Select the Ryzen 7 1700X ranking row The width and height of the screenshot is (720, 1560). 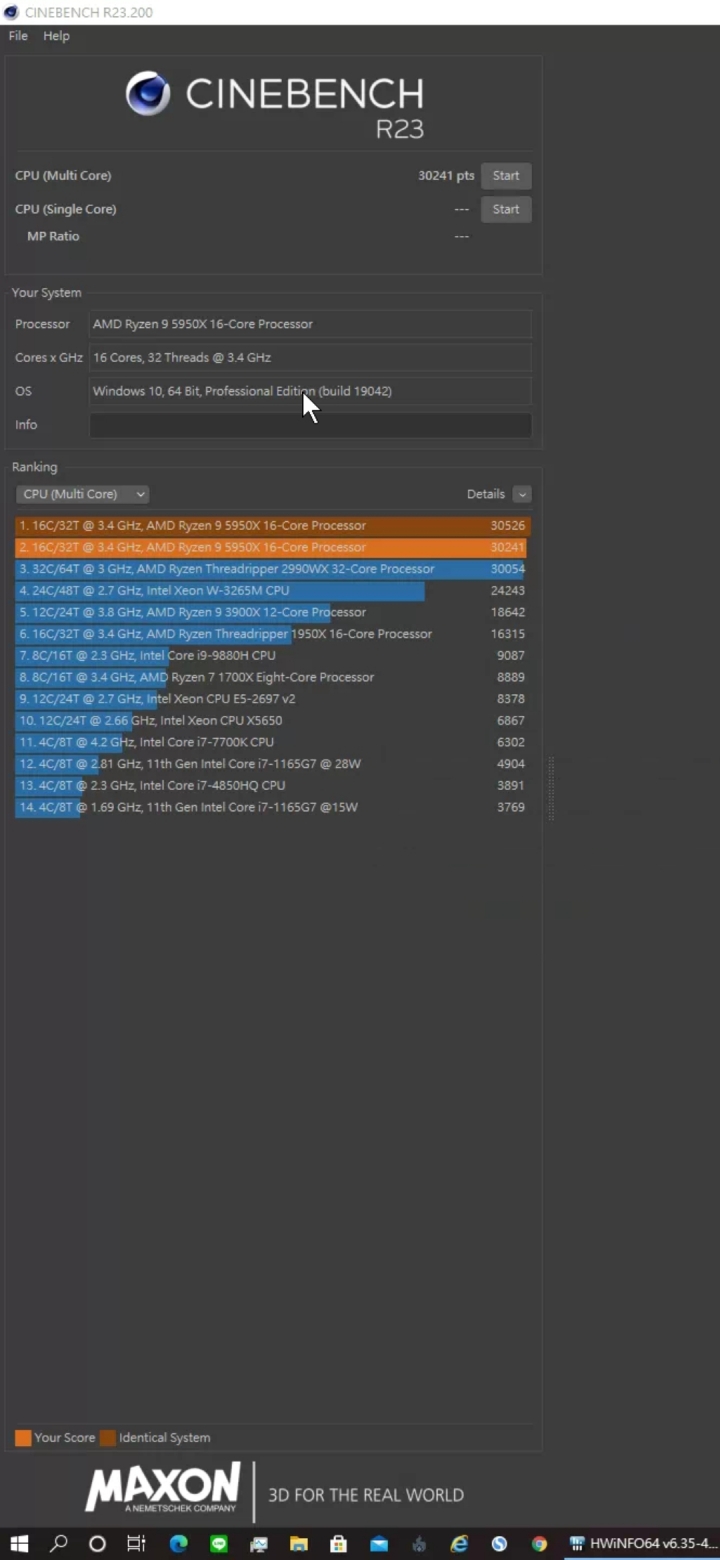(273, 677)
